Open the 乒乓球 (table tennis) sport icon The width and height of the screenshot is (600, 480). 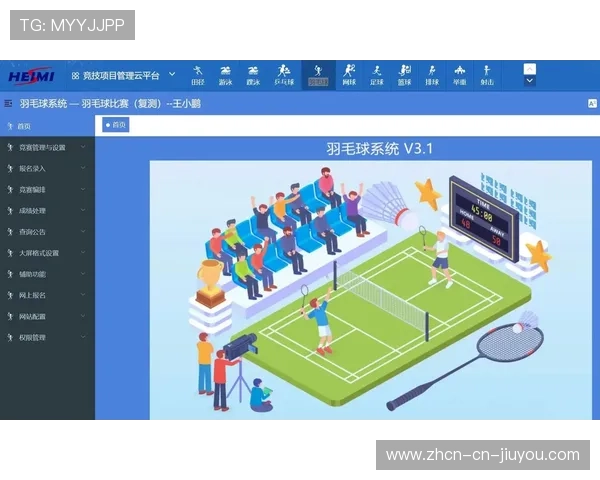click(283, 74)
